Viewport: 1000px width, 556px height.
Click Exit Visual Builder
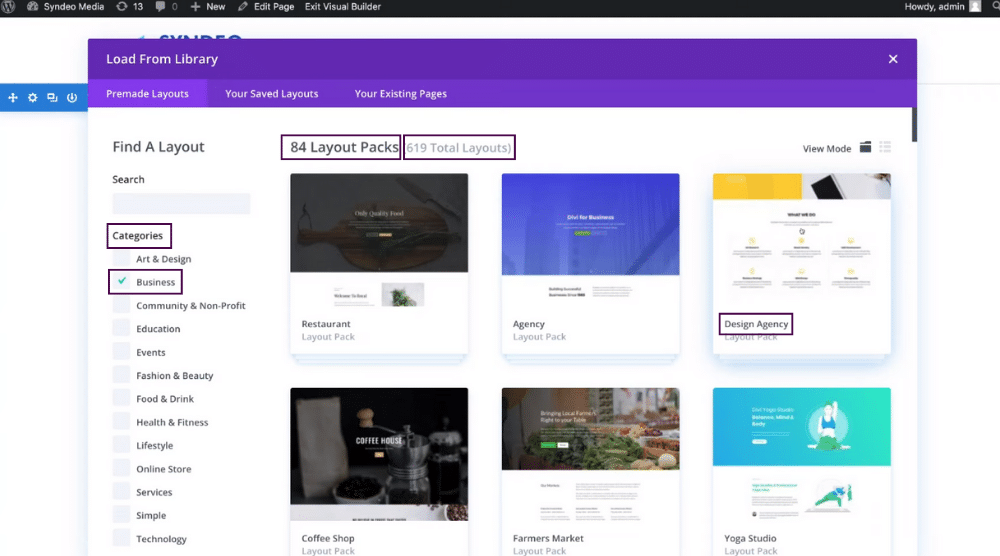(342, 6)
